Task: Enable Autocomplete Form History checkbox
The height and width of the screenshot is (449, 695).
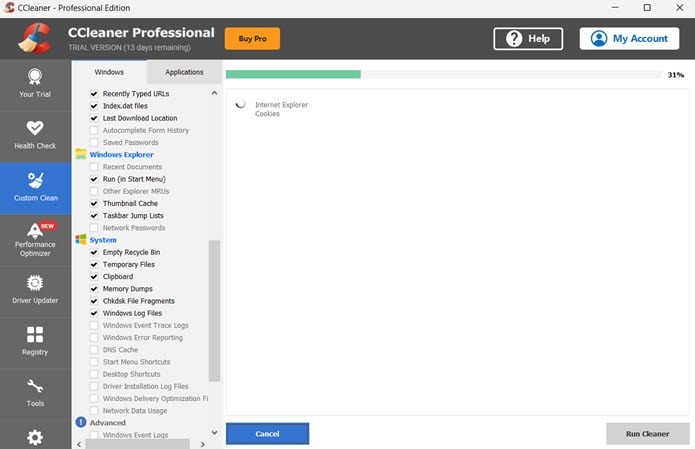Action: pos(94,130)
